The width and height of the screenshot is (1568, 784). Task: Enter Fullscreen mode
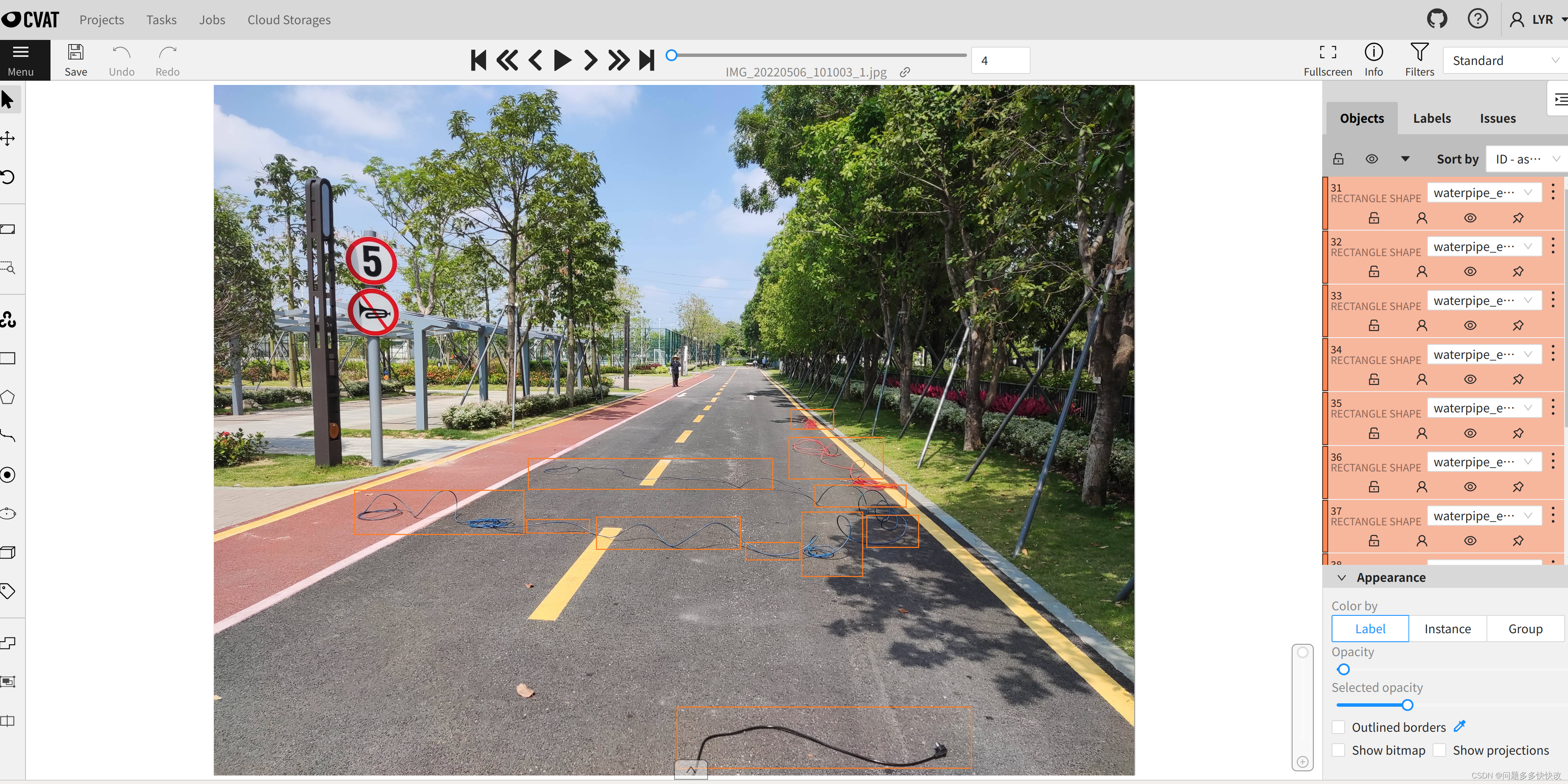point(1328,60)
